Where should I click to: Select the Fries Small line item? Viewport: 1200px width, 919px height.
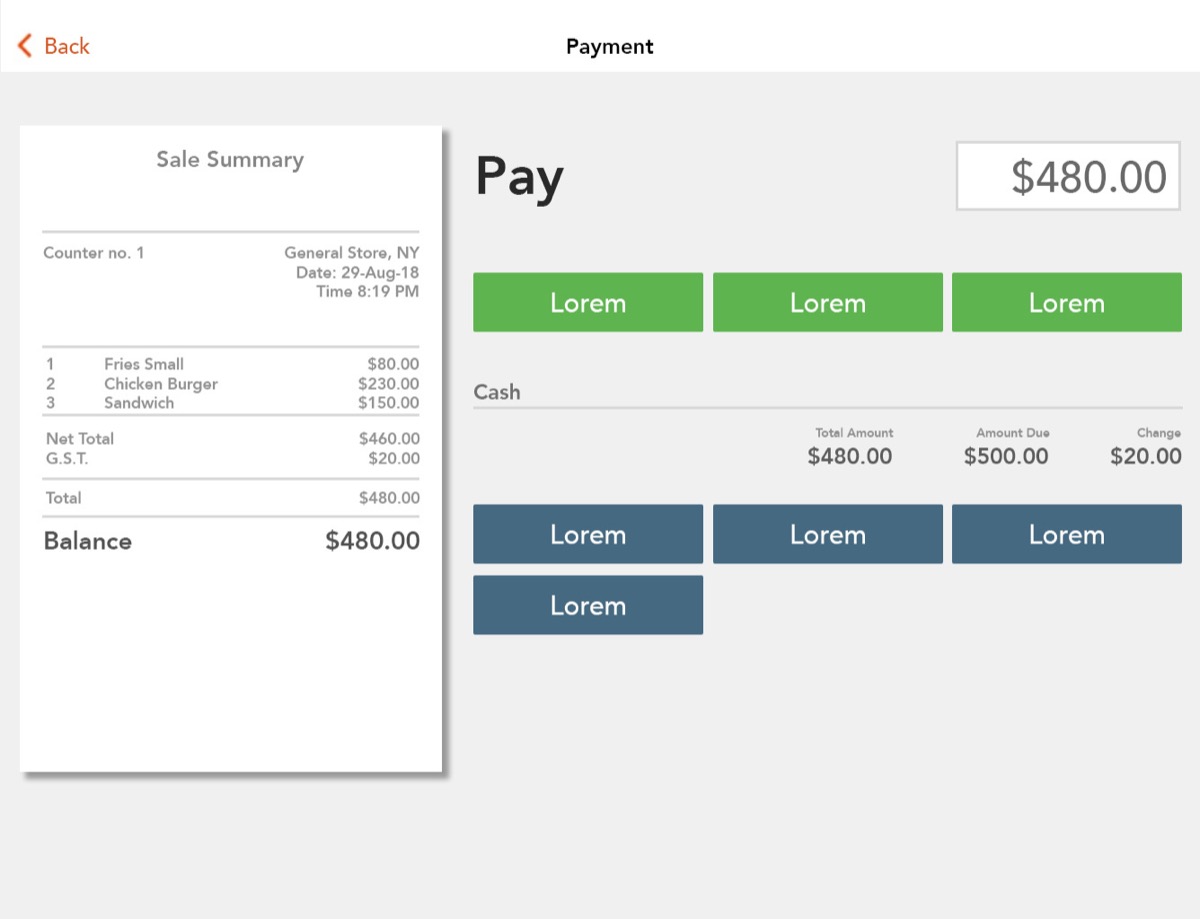232,364
